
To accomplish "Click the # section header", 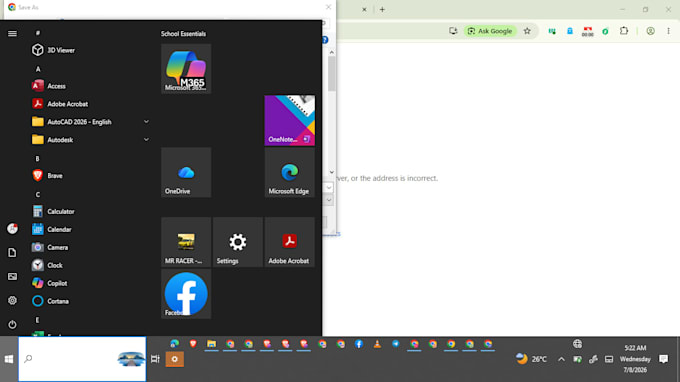I will (38, 33).
